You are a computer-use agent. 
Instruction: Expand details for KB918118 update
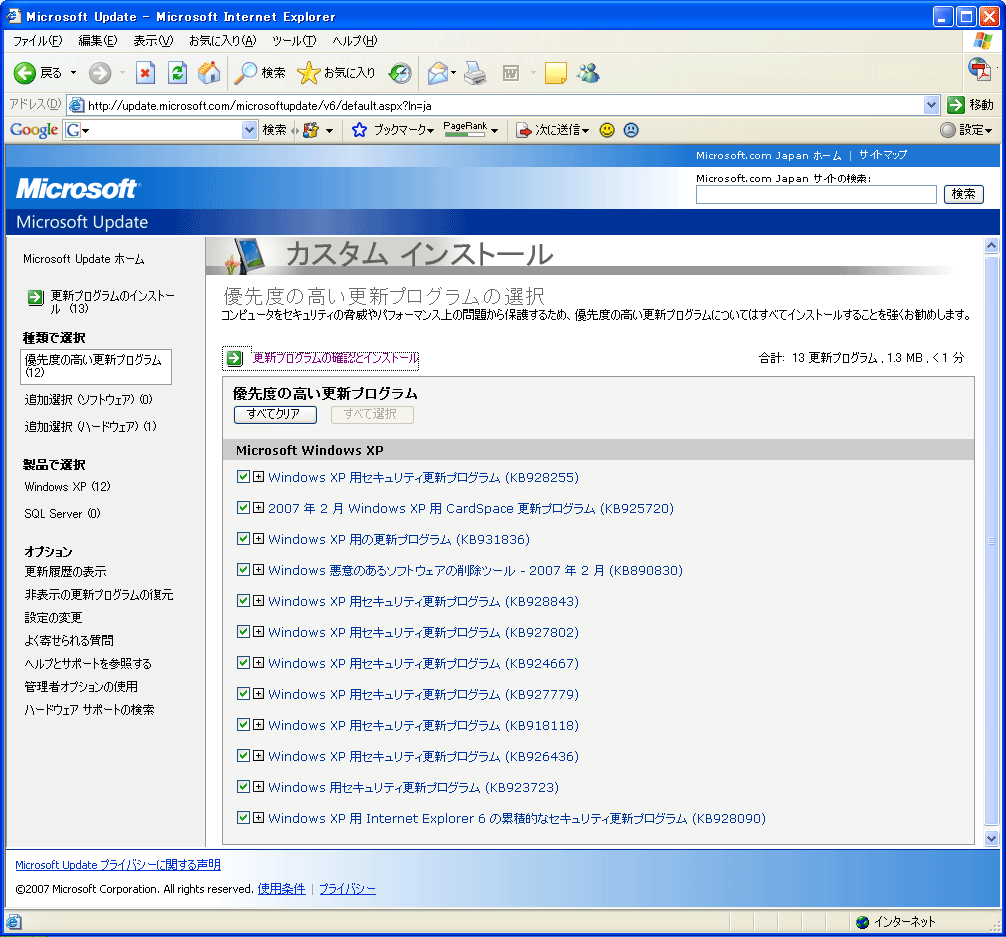coord(259,724)
